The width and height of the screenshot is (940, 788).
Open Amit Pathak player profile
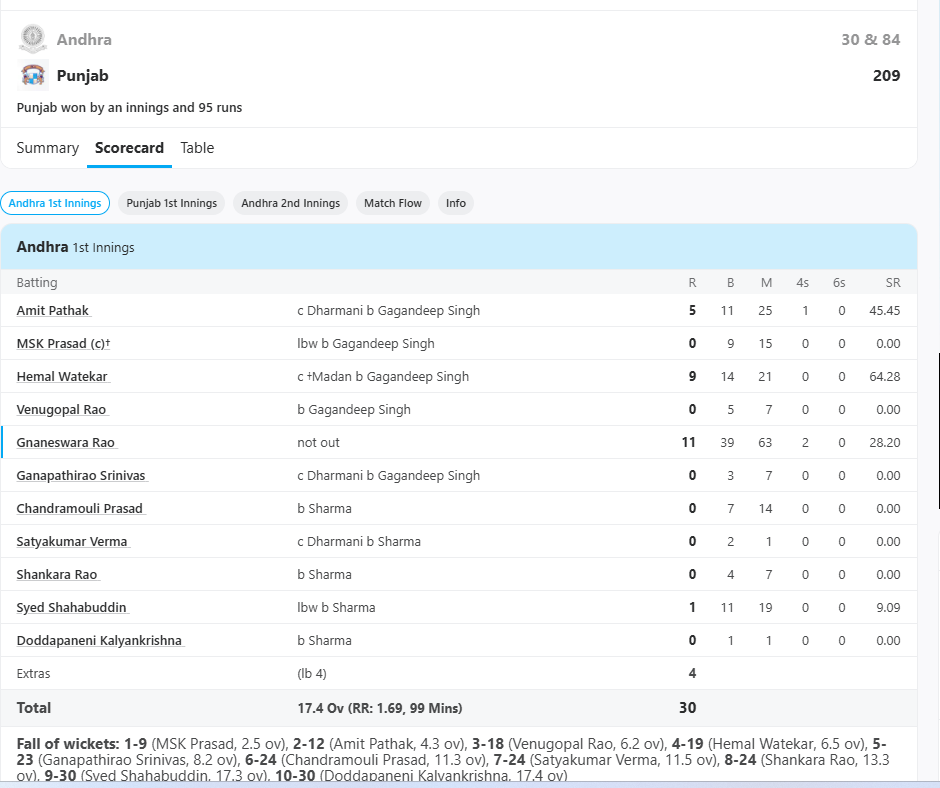(x=53, y=311)
